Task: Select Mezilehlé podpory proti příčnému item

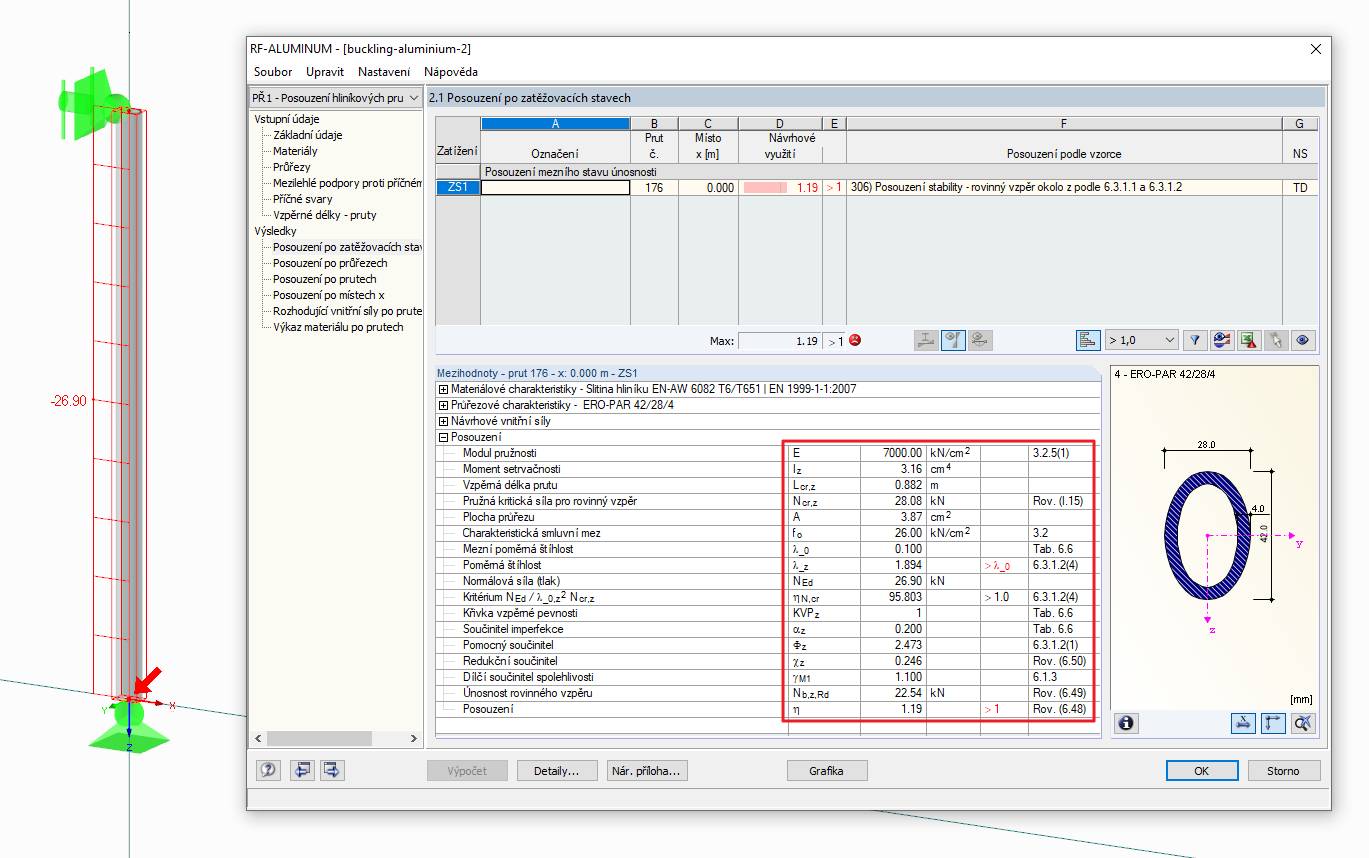Action: click(x=347, y=183)
